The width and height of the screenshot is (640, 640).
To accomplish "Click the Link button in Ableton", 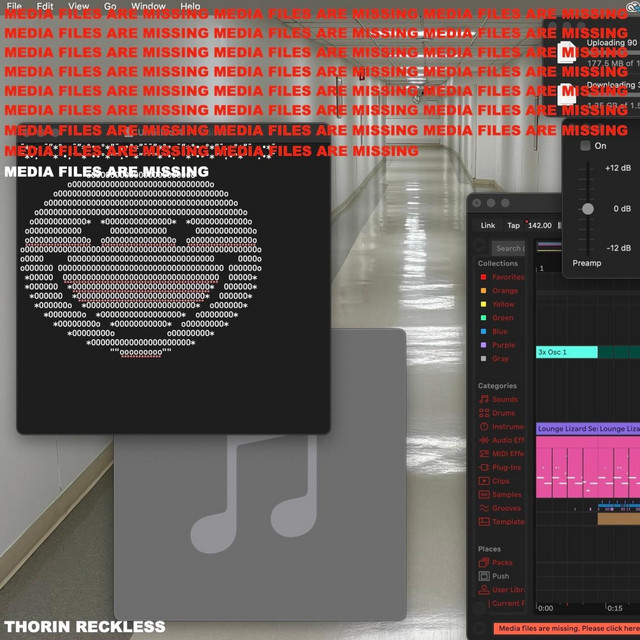I will point(488,225).
